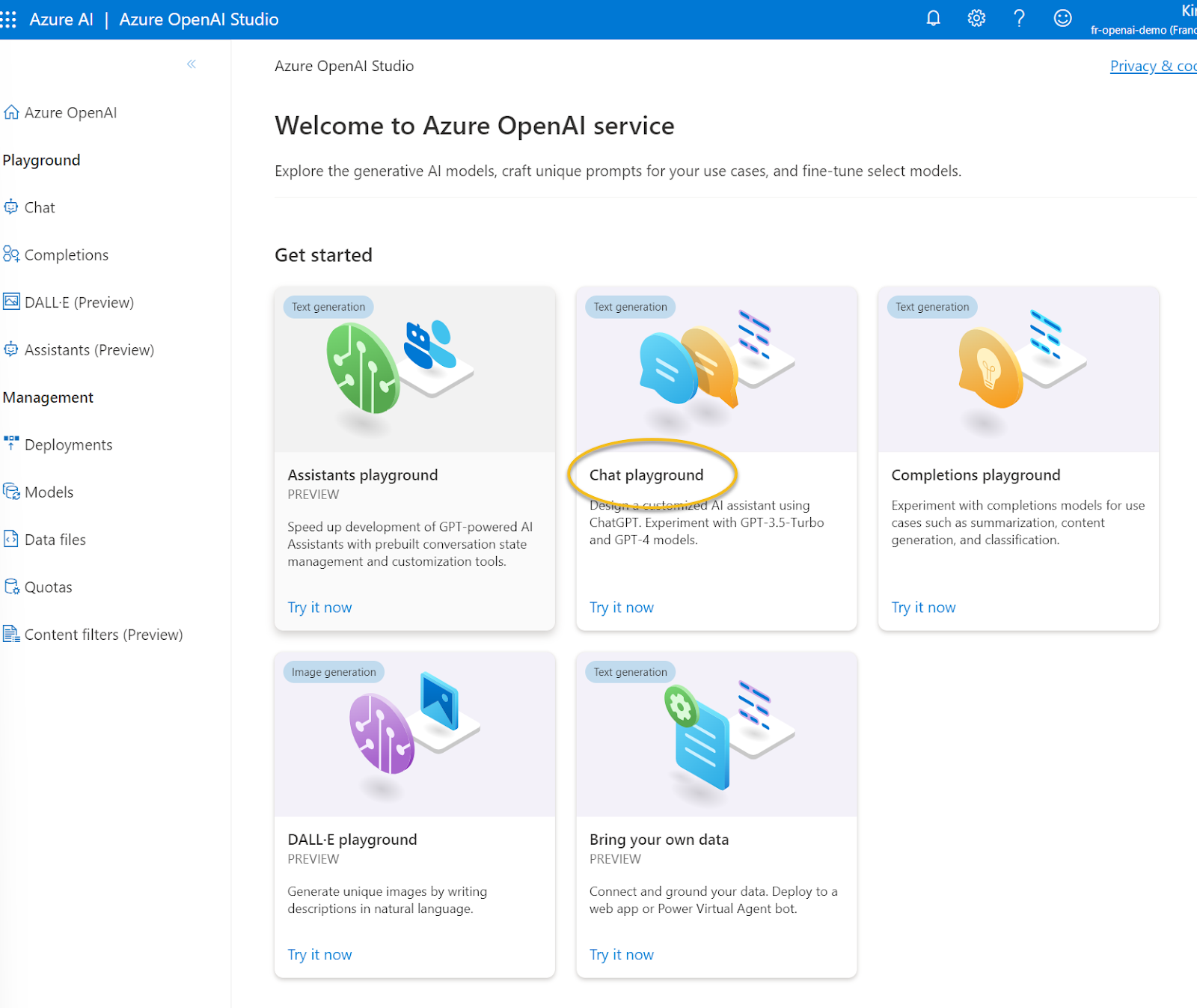The image size is (1197, 1008).
Task: Open Azure OpenAI in the sidebar
Action: [70, 112]
